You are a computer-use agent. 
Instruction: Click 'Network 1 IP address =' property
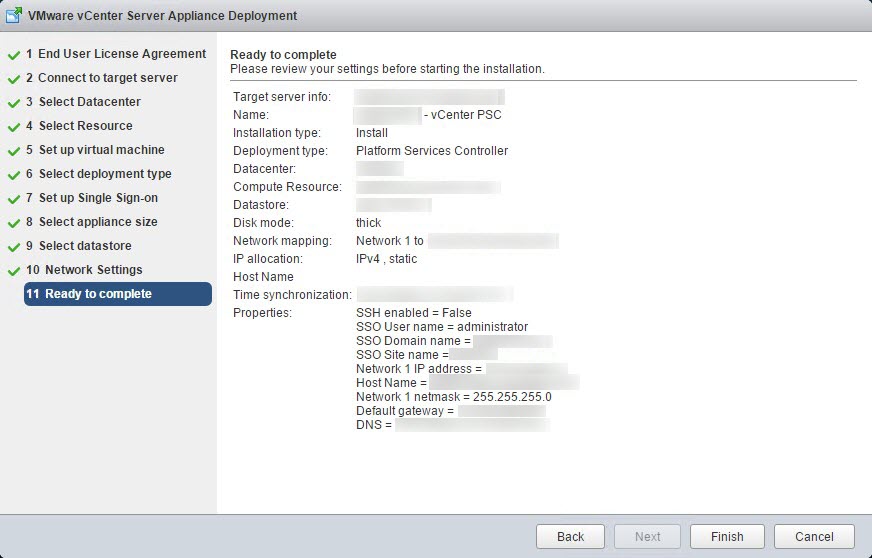(419, 369)
